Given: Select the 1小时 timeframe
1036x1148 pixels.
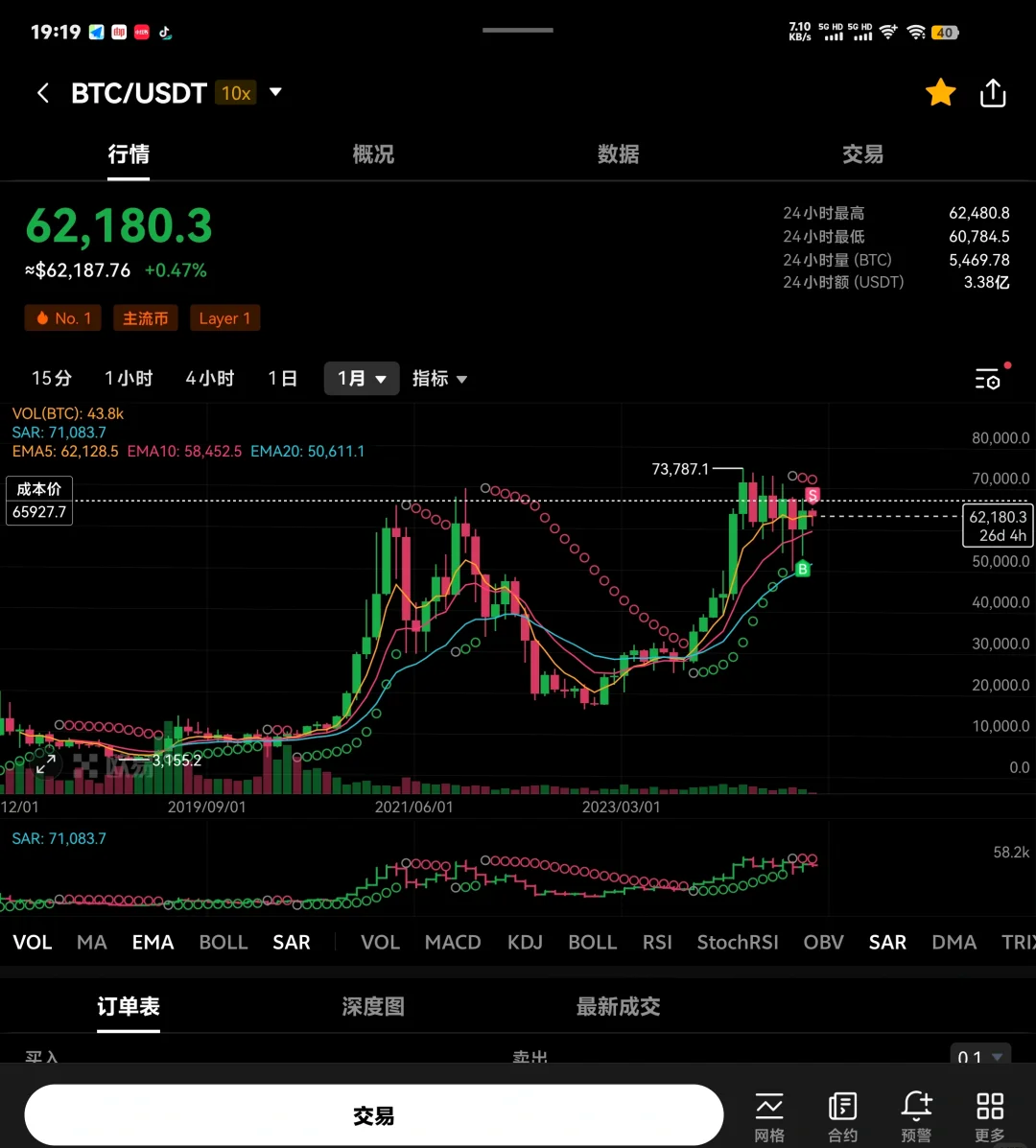Looking at the screenshot, I should 129,379.
